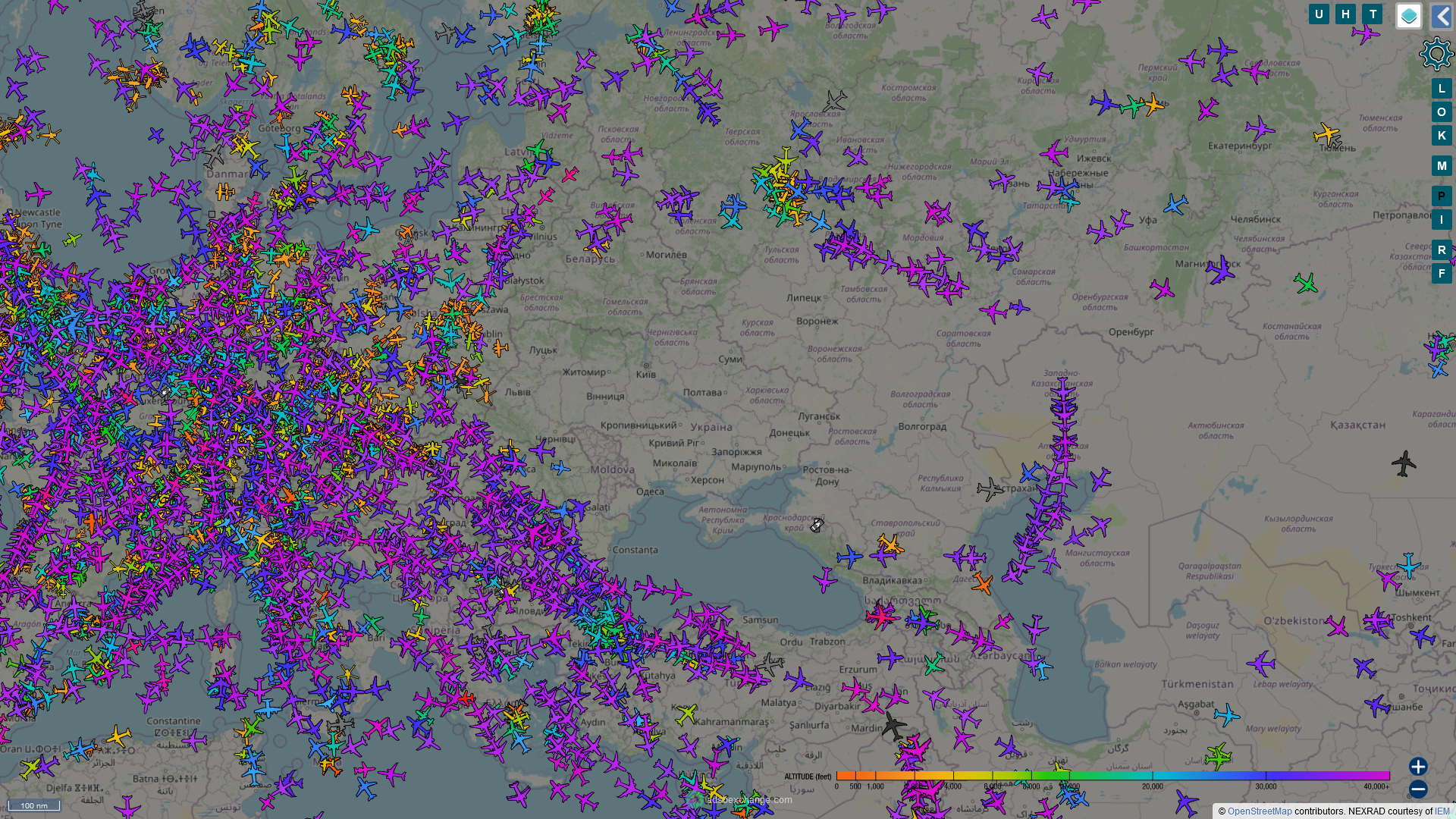Click the Воронеж city label

(817, 322)
